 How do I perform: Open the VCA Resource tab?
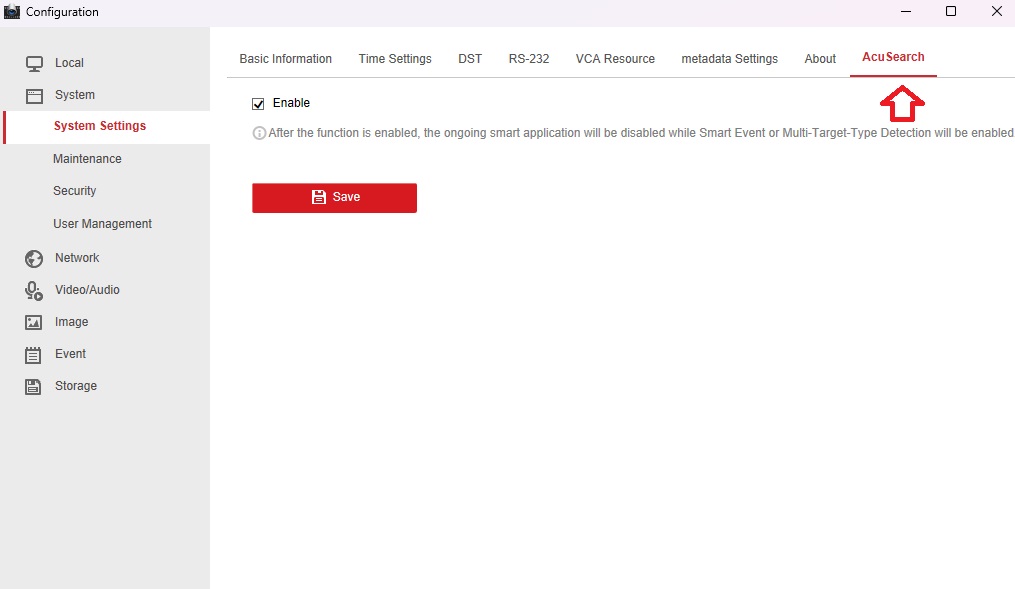click(x=615, y=59)
